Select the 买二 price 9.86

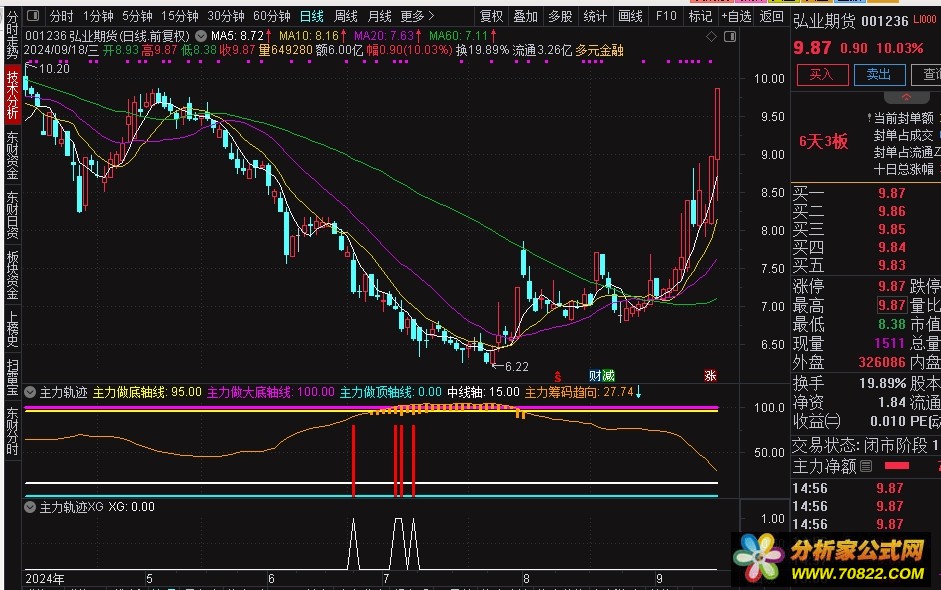891,211
